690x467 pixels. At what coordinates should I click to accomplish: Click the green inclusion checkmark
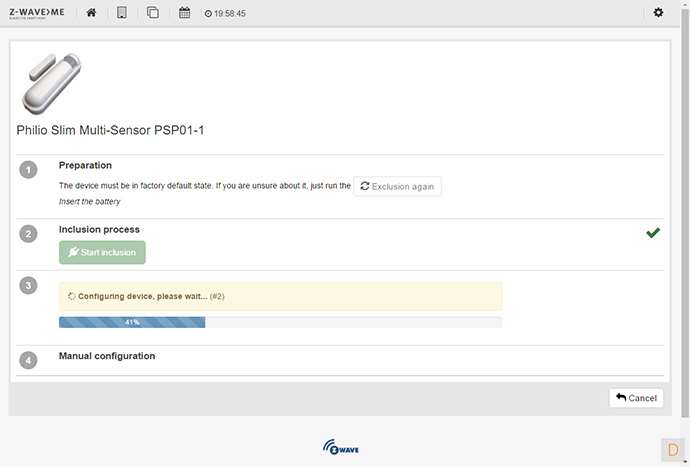pos(653,233)
